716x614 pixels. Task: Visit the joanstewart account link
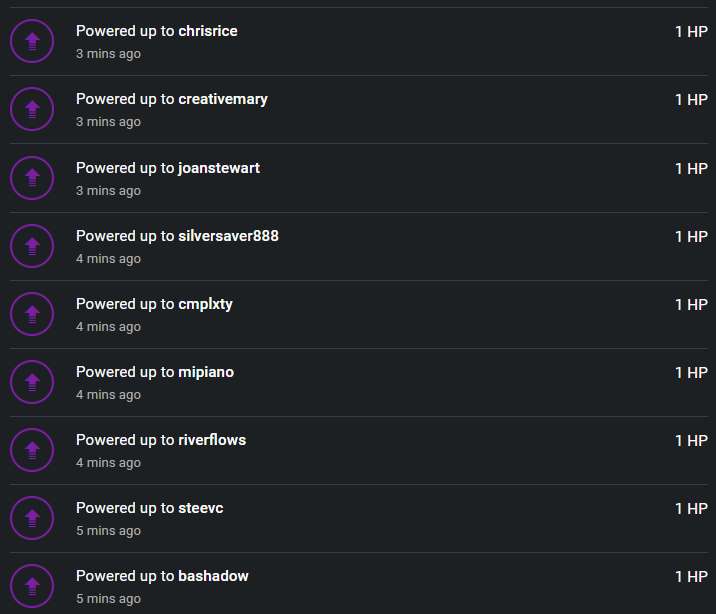coord(219,168)
